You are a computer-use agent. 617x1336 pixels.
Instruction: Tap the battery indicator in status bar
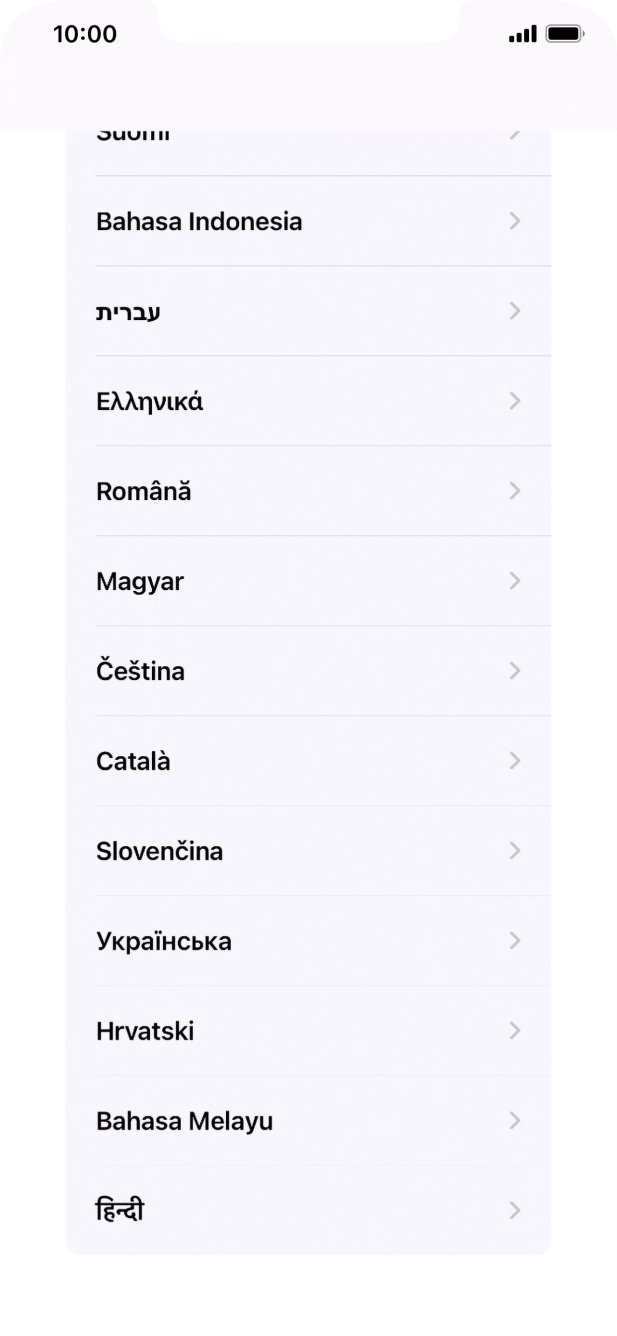563,33
